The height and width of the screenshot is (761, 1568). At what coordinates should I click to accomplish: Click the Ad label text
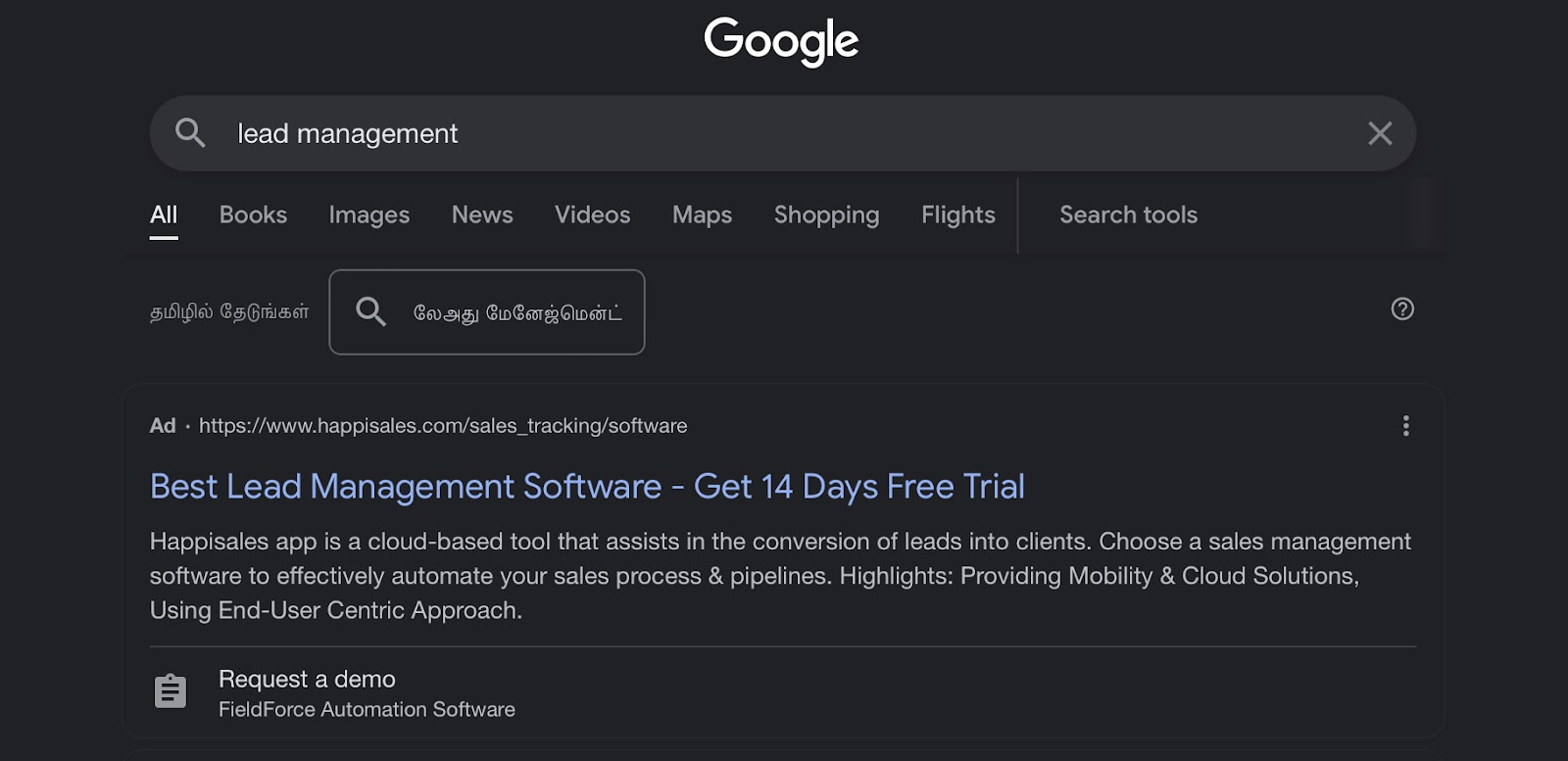163,426
